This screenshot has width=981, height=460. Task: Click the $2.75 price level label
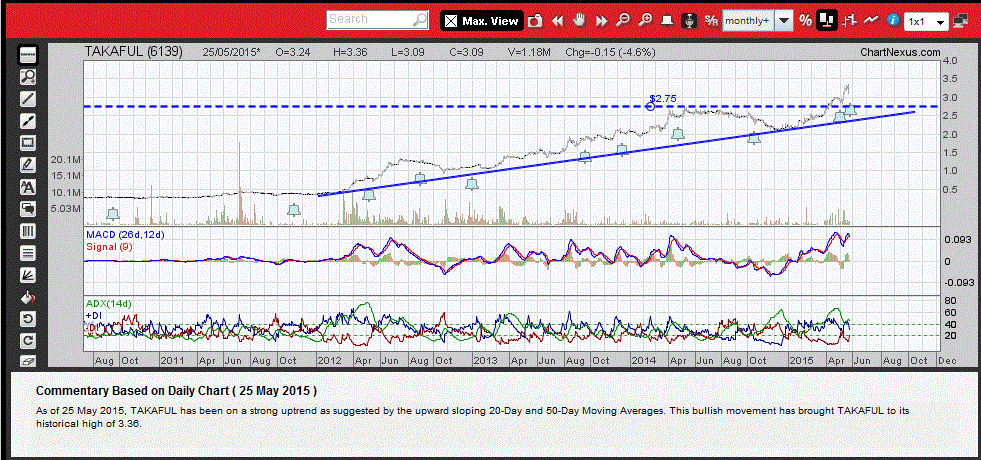click(x=663, y=98)
